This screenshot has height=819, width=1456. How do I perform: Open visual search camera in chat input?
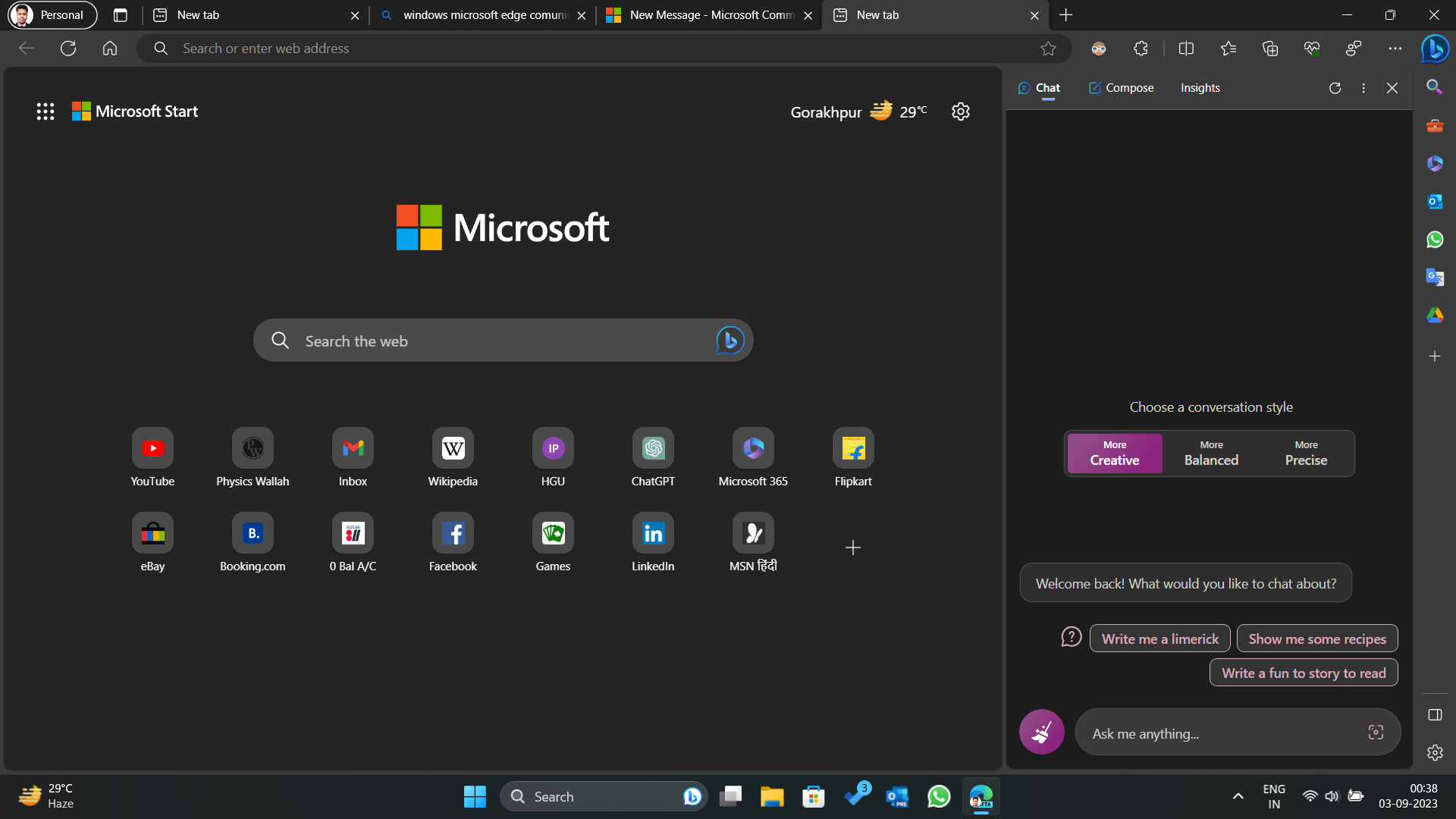pos(1376,732)
